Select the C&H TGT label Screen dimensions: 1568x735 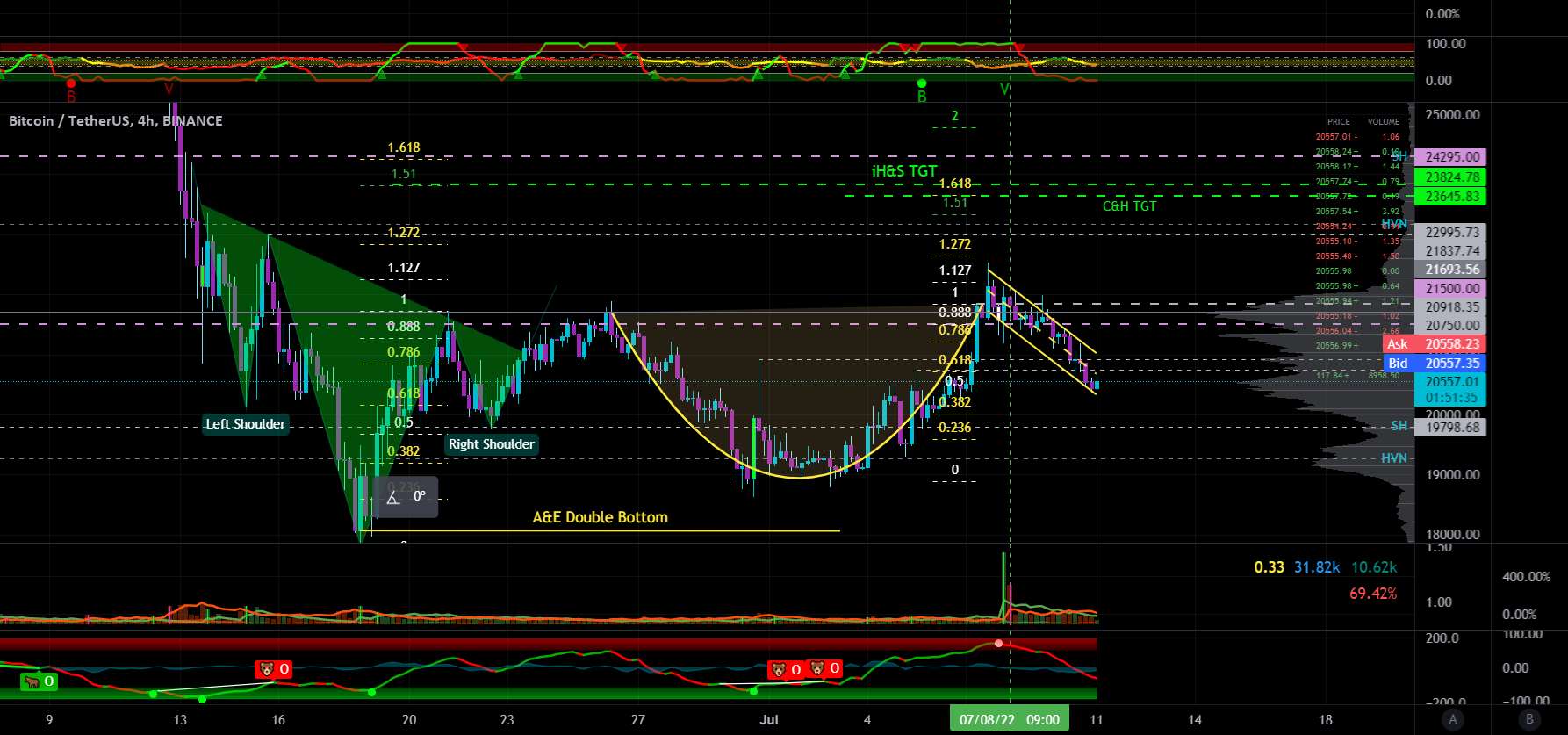point(1129,205)
